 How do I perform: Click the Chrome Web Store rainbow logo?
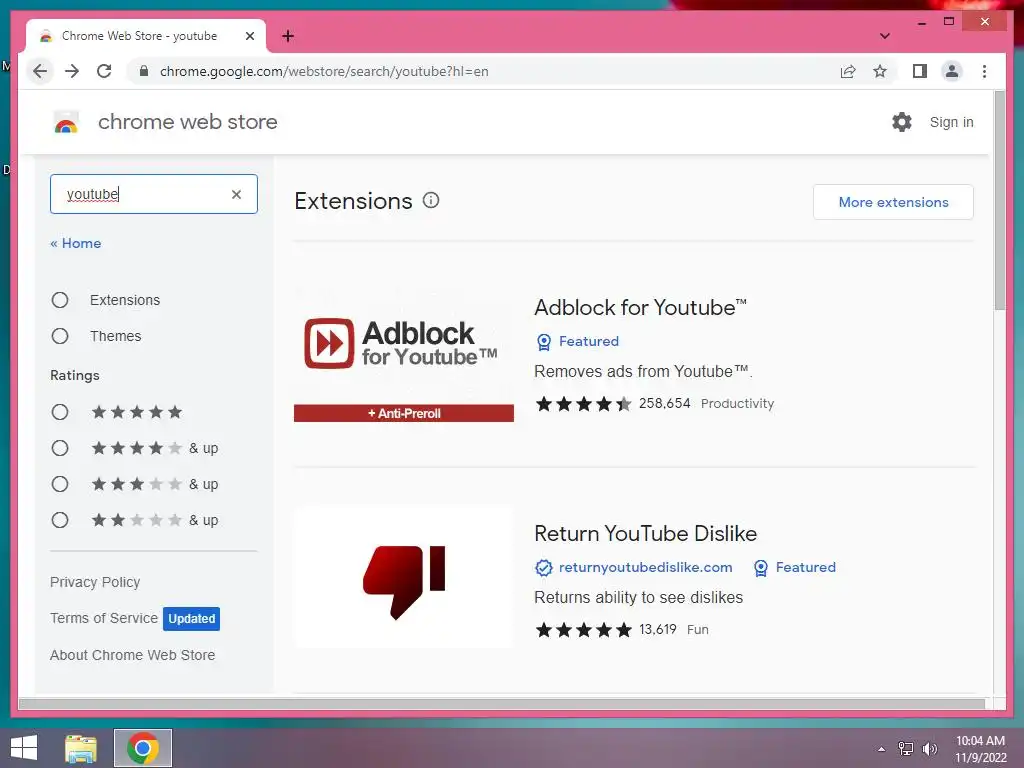click(66, 122)
